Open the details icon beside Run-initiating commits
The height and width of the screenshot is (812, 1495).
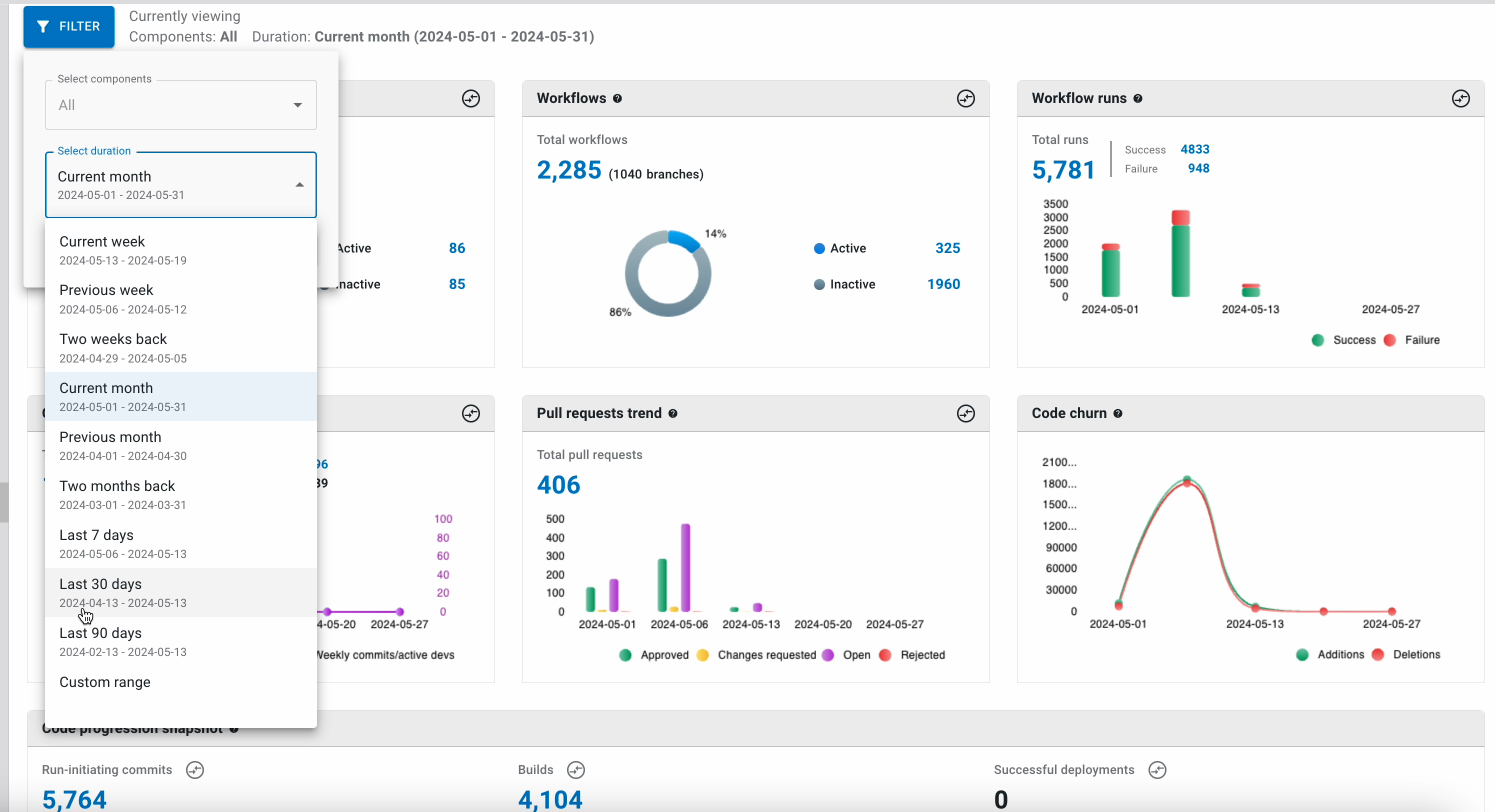coord(195,769)
